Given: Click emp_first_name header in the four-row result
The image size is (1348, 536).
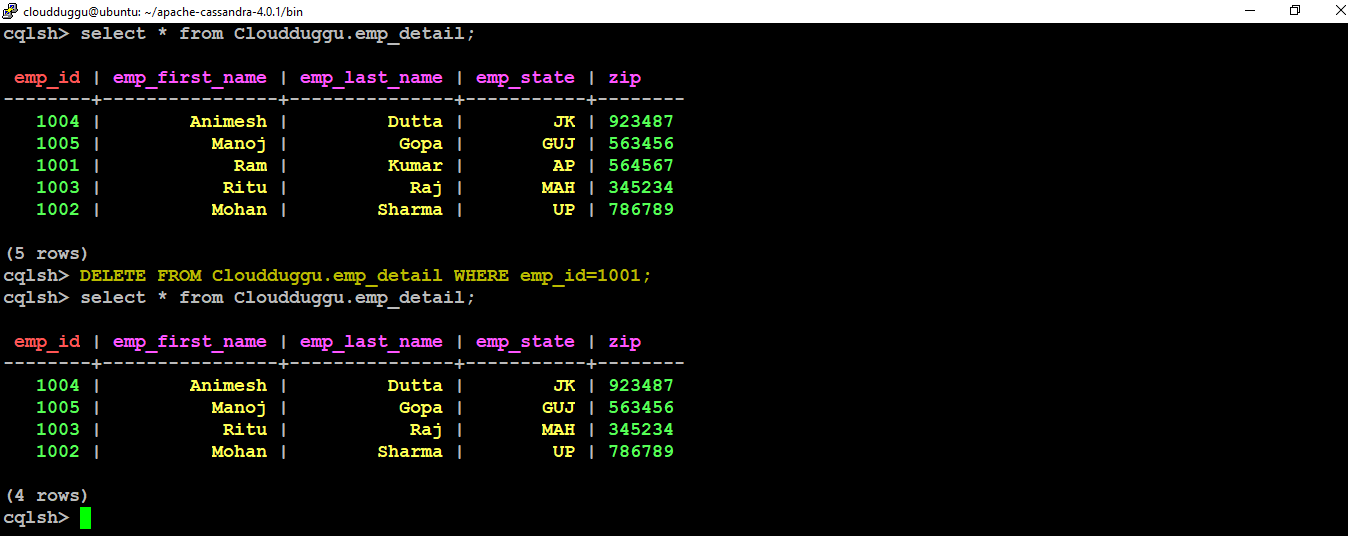Looking at the screenshot, I should click(190, 342).
